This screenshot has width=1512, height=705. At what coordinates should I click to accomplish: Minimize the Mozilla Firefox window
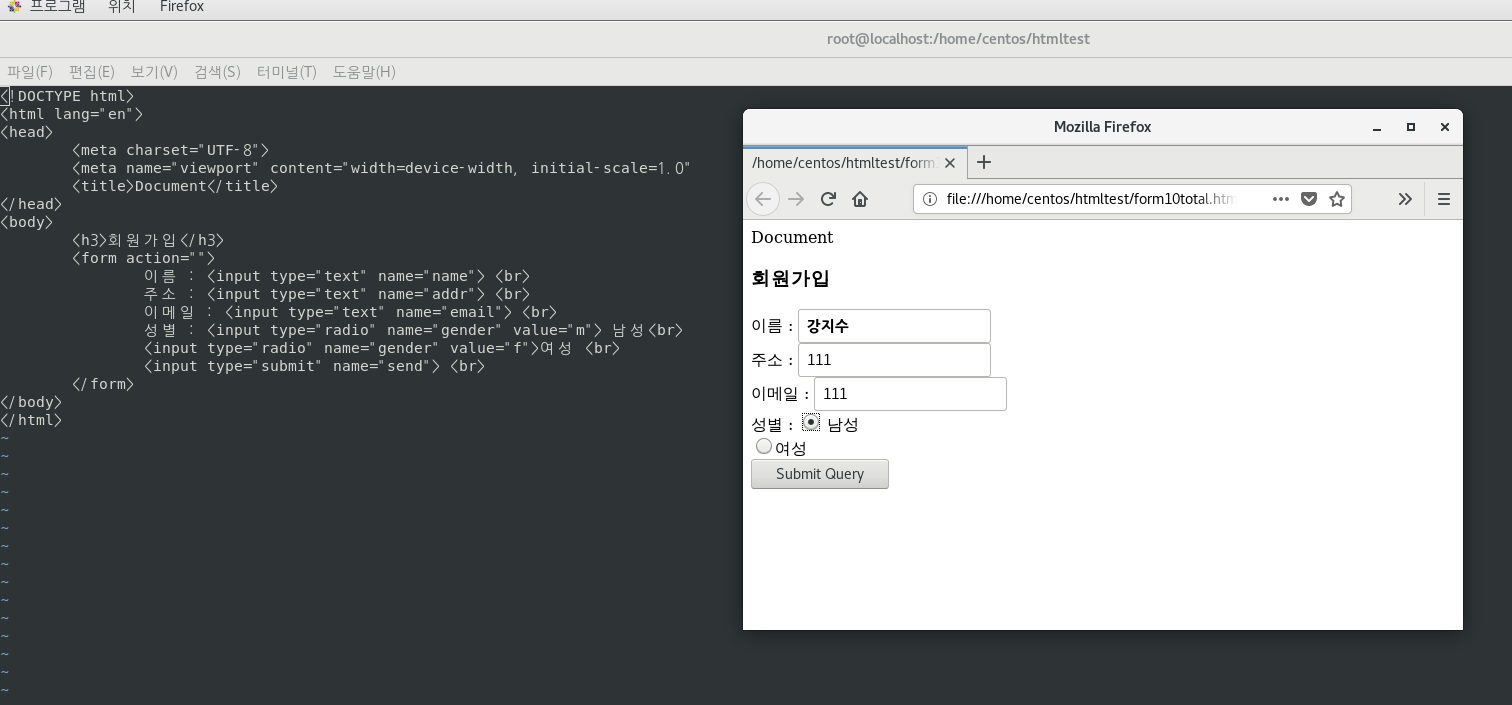(1377, 127)
